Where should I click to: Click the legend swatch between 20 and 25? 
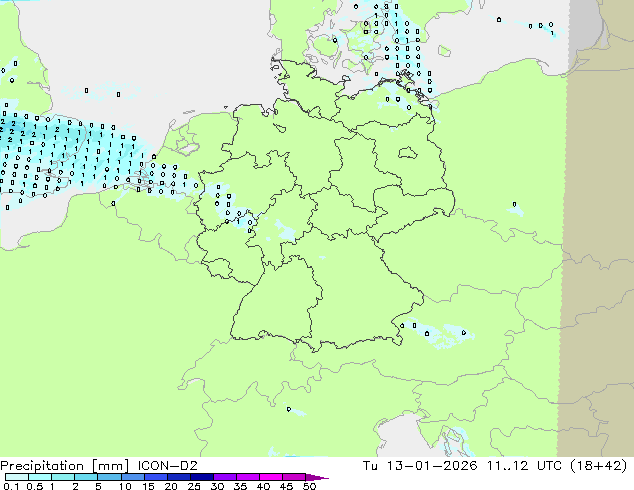[178, 477]
